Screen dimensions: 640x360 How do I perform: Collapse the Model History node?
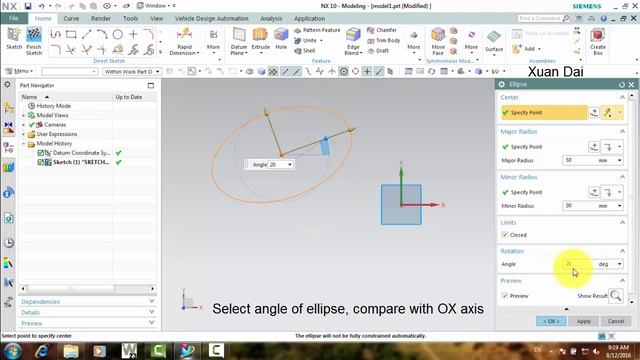pyautogui.click(x=24, y=144)
